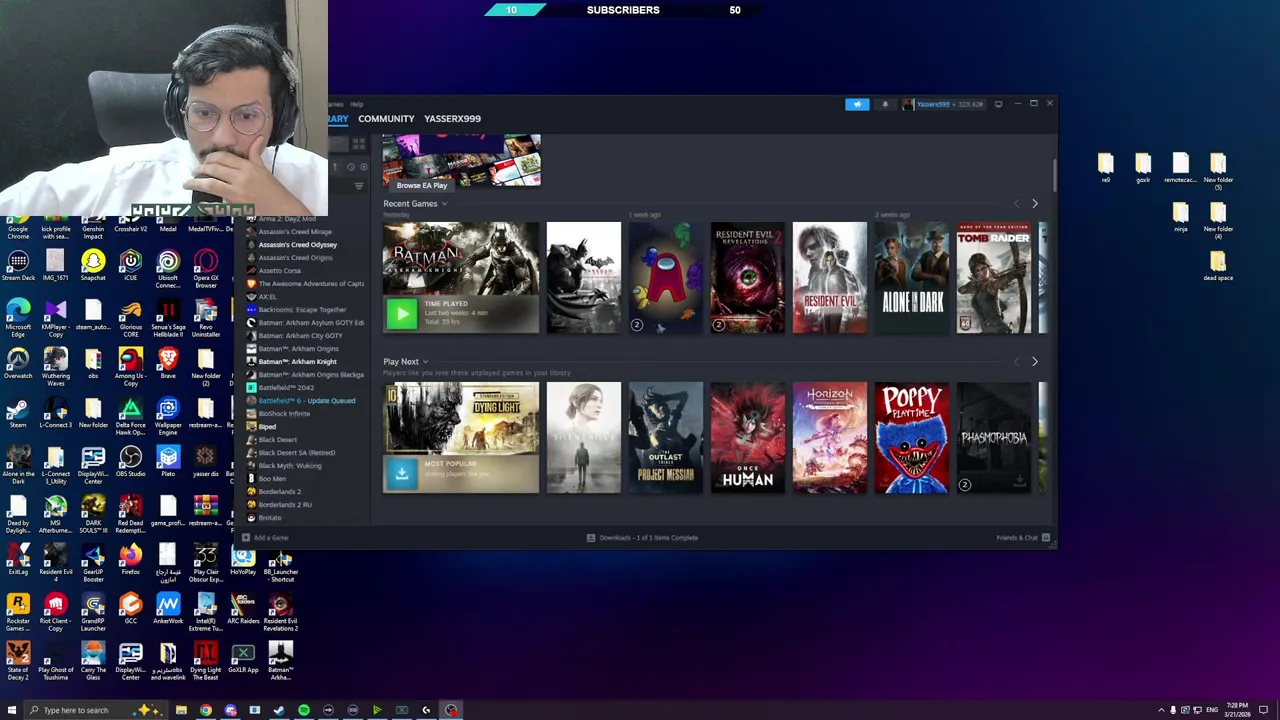Open Once Human game tile
This screenshot has height=720, width=1280.
point(748,438)
